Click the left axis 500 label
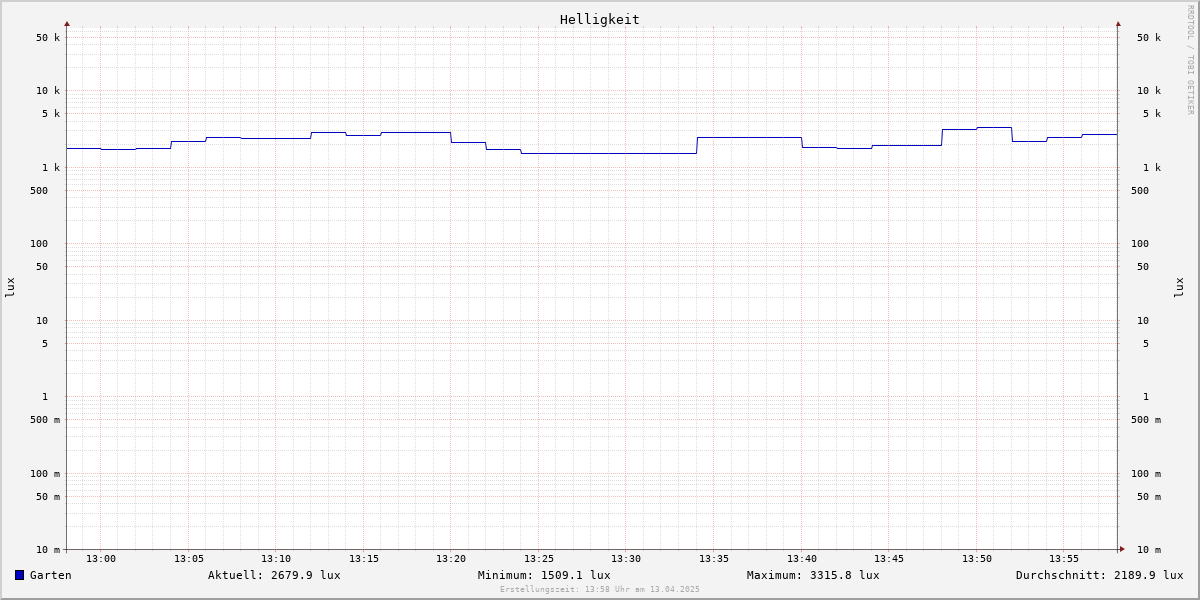1200x600 pixels. (39, 191)
